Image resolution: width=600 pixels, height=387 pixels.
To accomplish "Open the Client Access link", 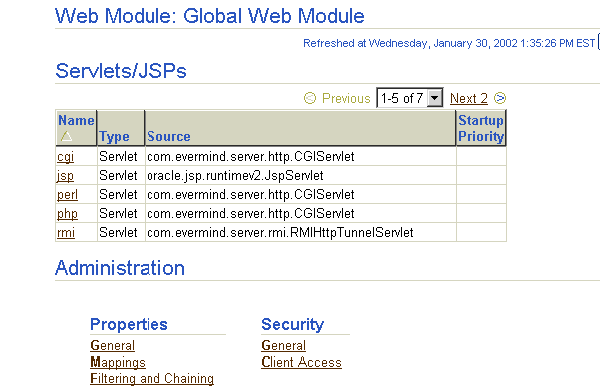I will [302, 362].
